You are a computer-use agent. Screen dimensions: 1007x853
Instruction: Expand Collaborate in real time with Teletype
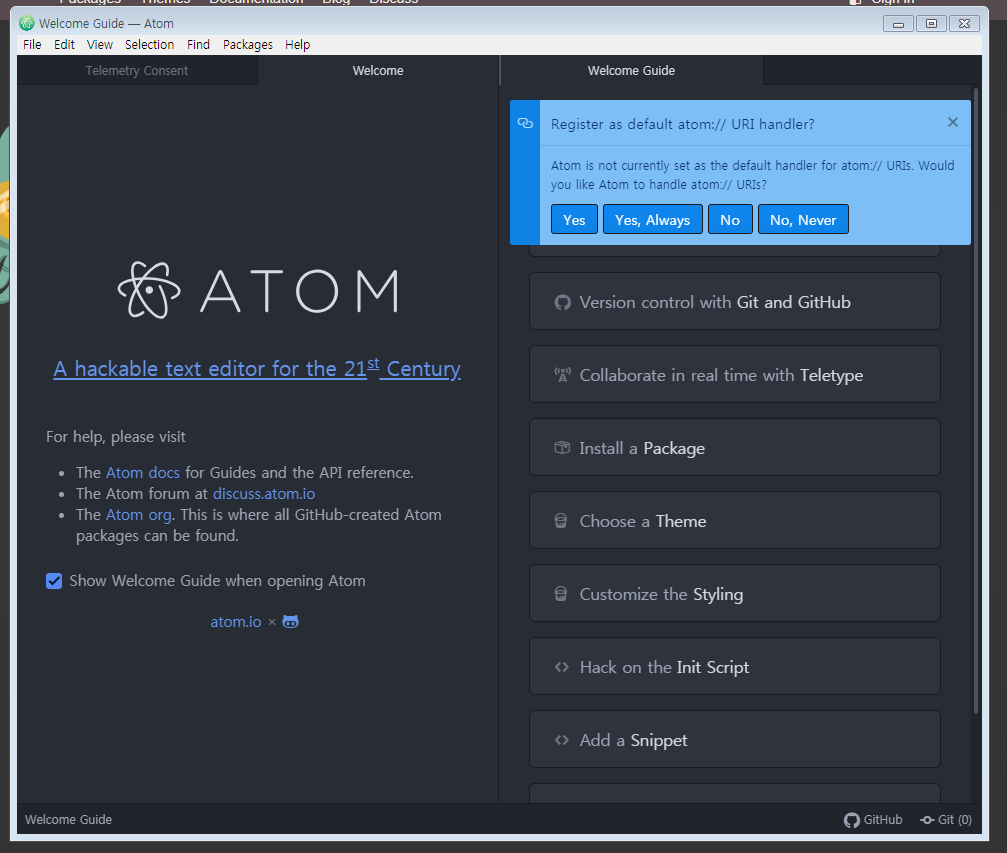coord(735,374)
